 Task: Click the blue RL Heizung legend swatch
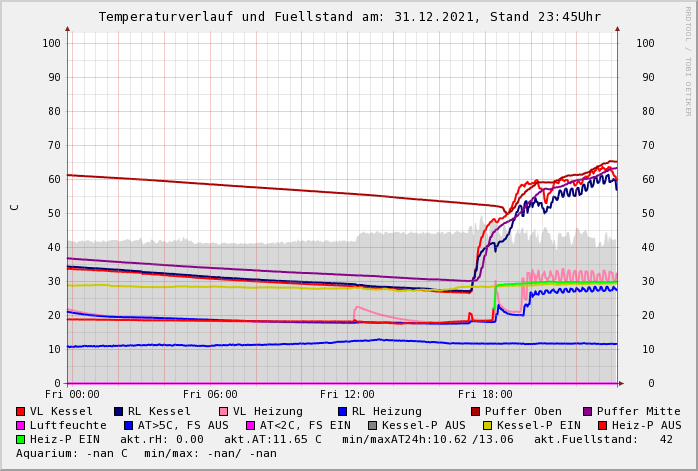(341, 411)
